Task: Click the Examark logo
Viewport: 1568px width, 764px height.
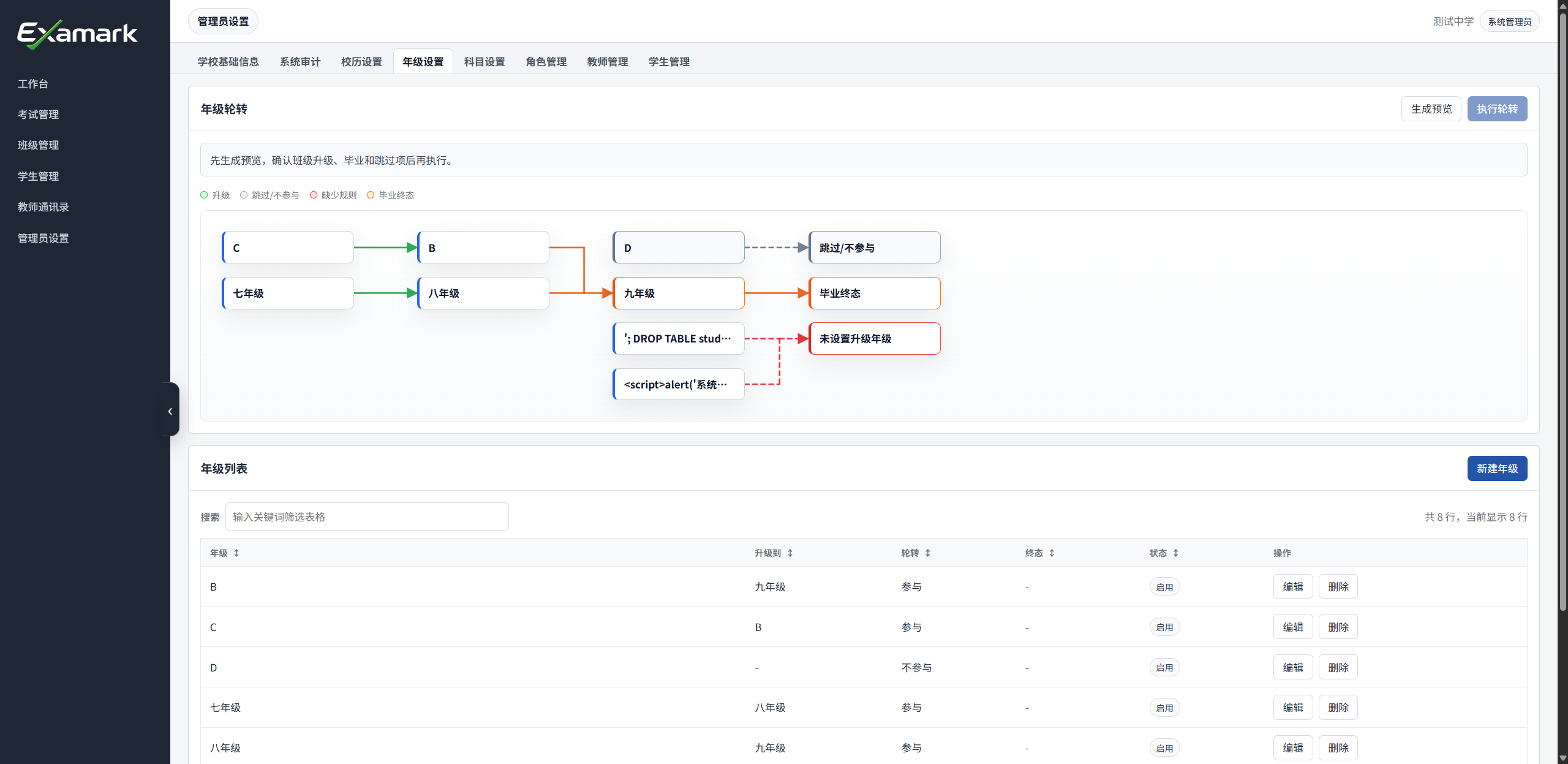Action: [x=77, y=34]
